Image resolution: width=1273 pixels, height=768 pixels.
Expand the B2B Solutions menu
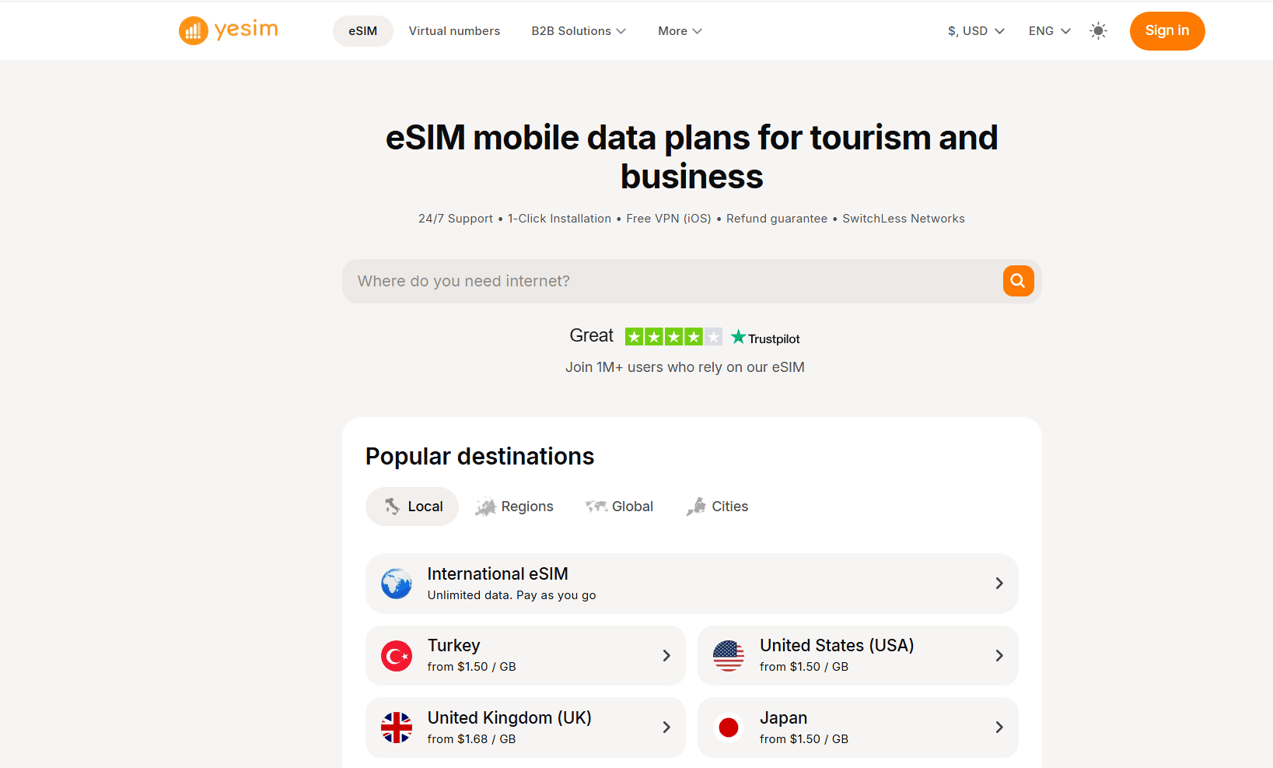tap(578, 31)
